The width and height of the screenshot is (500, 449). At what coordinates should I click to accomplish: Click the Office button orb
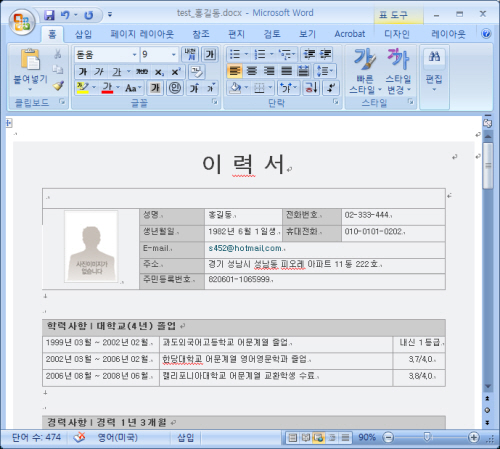[x=22, y=22]
